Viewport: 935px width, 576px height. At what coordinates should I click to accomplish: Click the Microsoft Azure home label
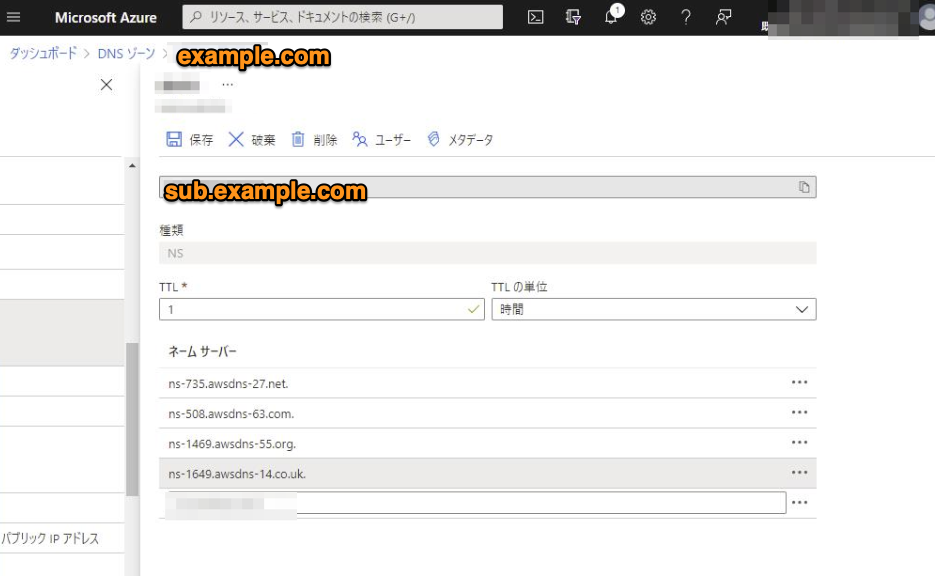106,18
